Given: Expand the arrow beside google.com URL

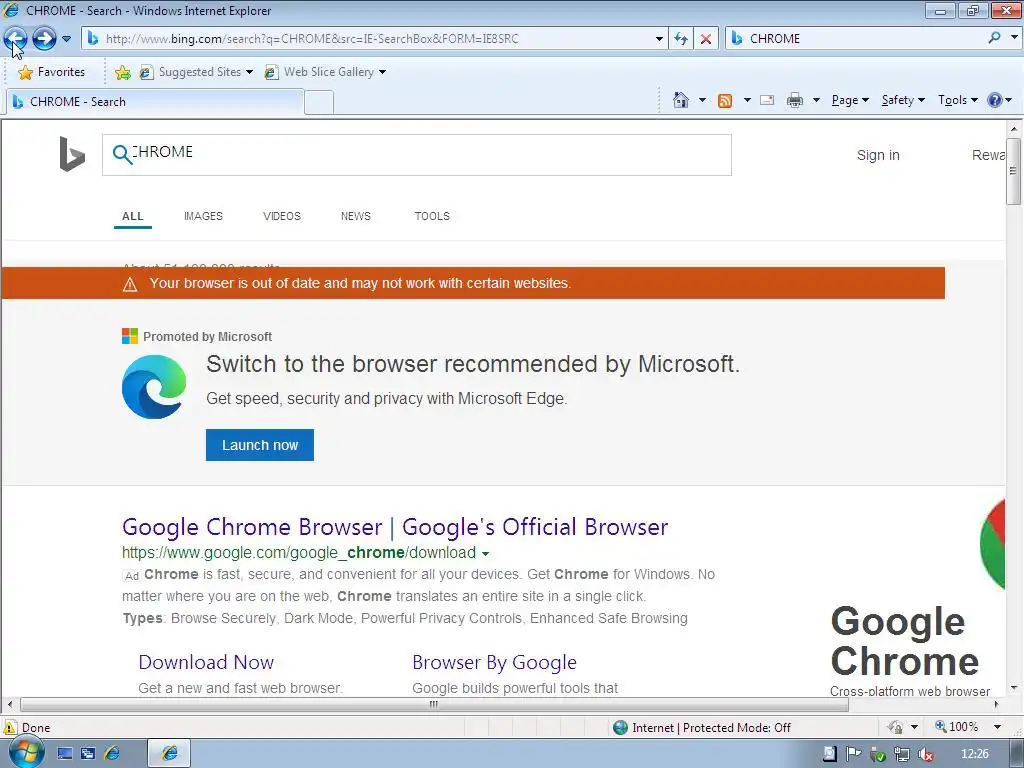Looking at the screenshot, I should (485, 554).
